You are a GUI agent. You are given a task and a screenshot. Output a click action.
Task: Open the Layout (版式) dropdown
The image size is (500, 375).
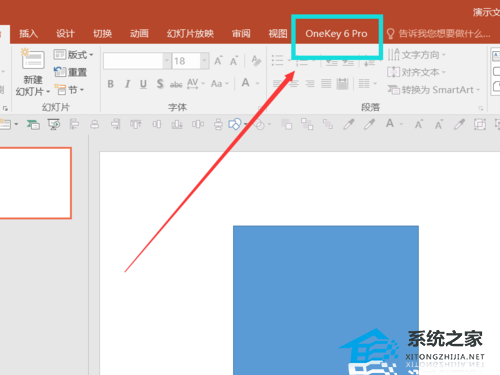click(73, 54)
